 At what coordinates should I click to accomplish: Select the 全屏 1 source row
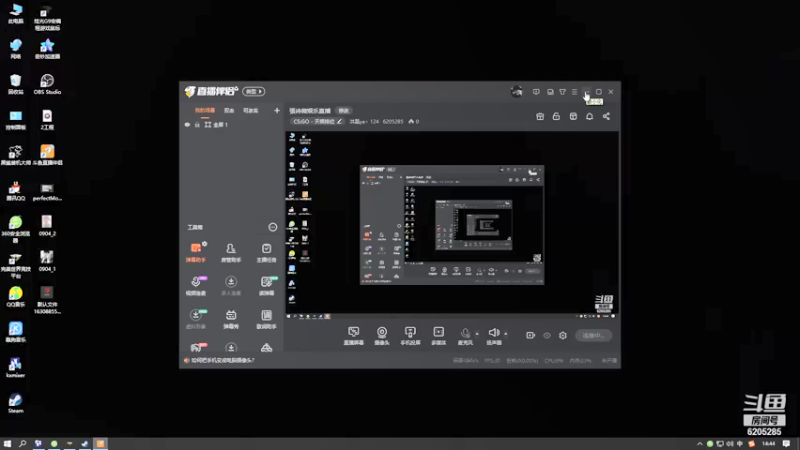point(232,124)
